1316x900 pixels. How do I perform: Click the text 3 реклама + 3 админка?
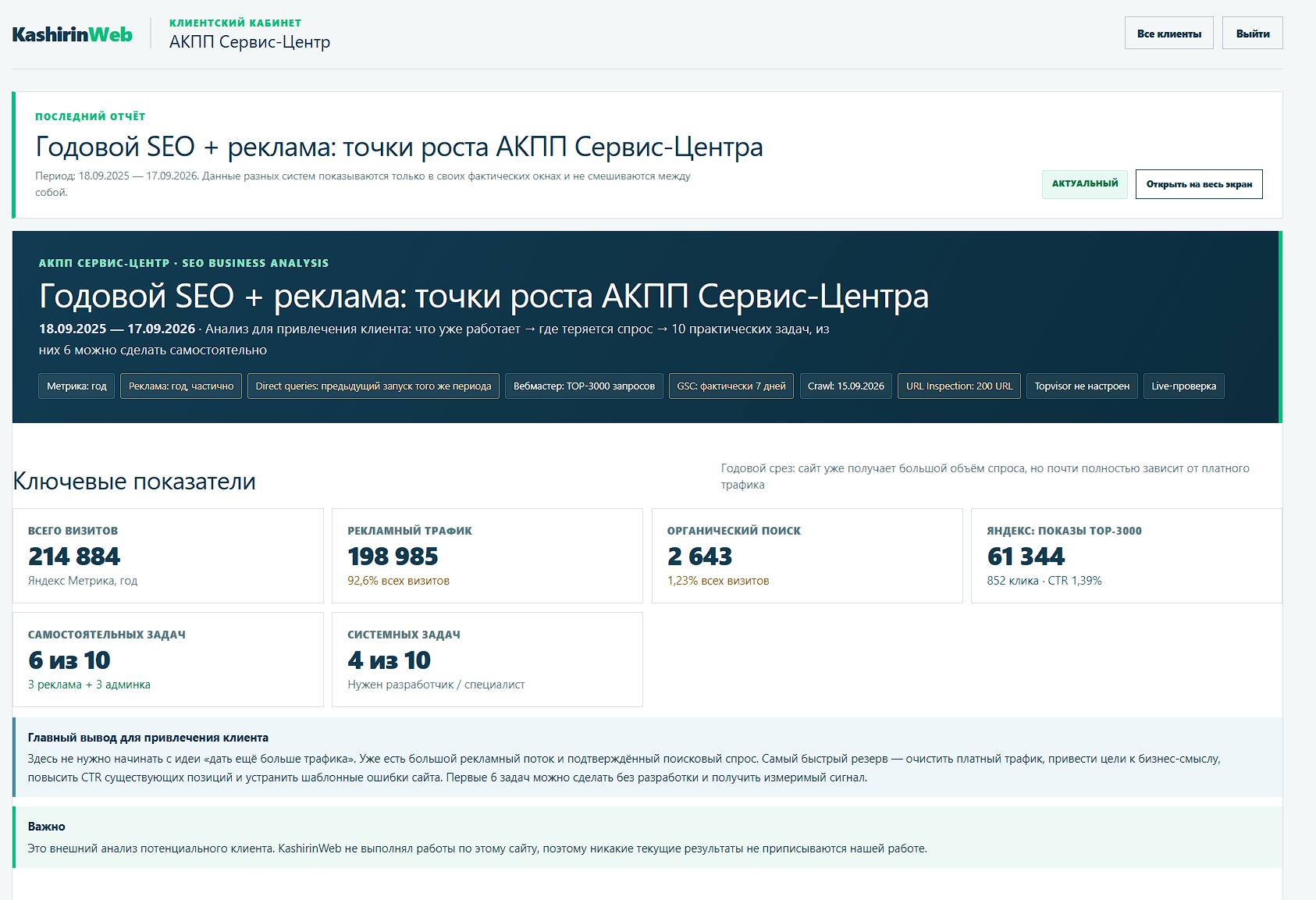pos(89,685)
